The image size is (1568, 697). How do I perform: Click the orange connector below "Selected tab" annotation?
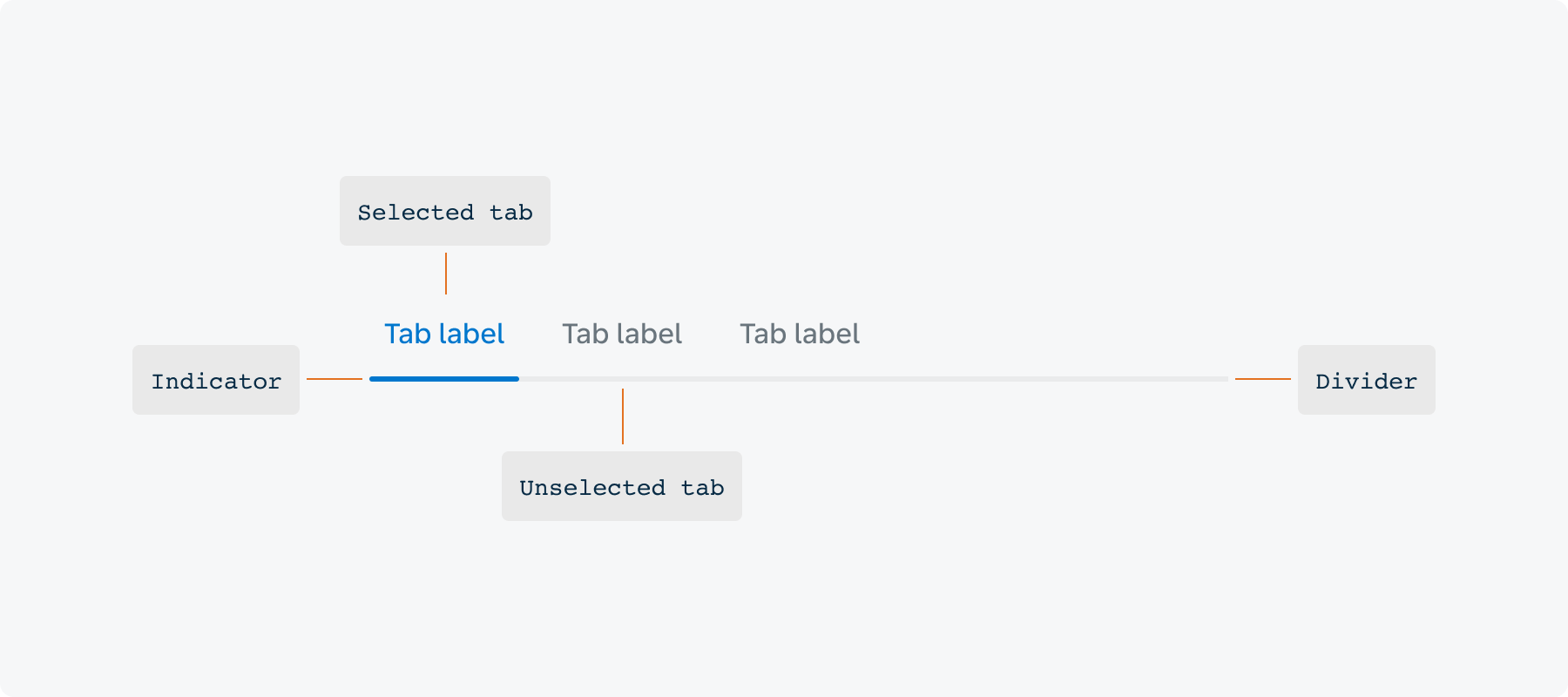(446, 274)
